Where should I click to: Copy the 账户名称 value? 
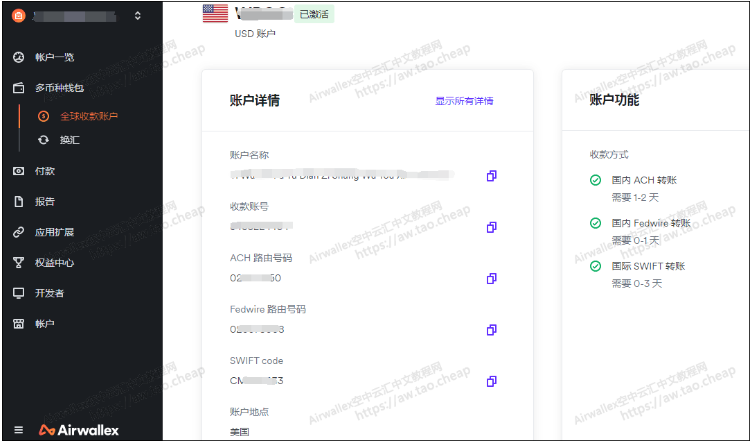tap(491, 176)
